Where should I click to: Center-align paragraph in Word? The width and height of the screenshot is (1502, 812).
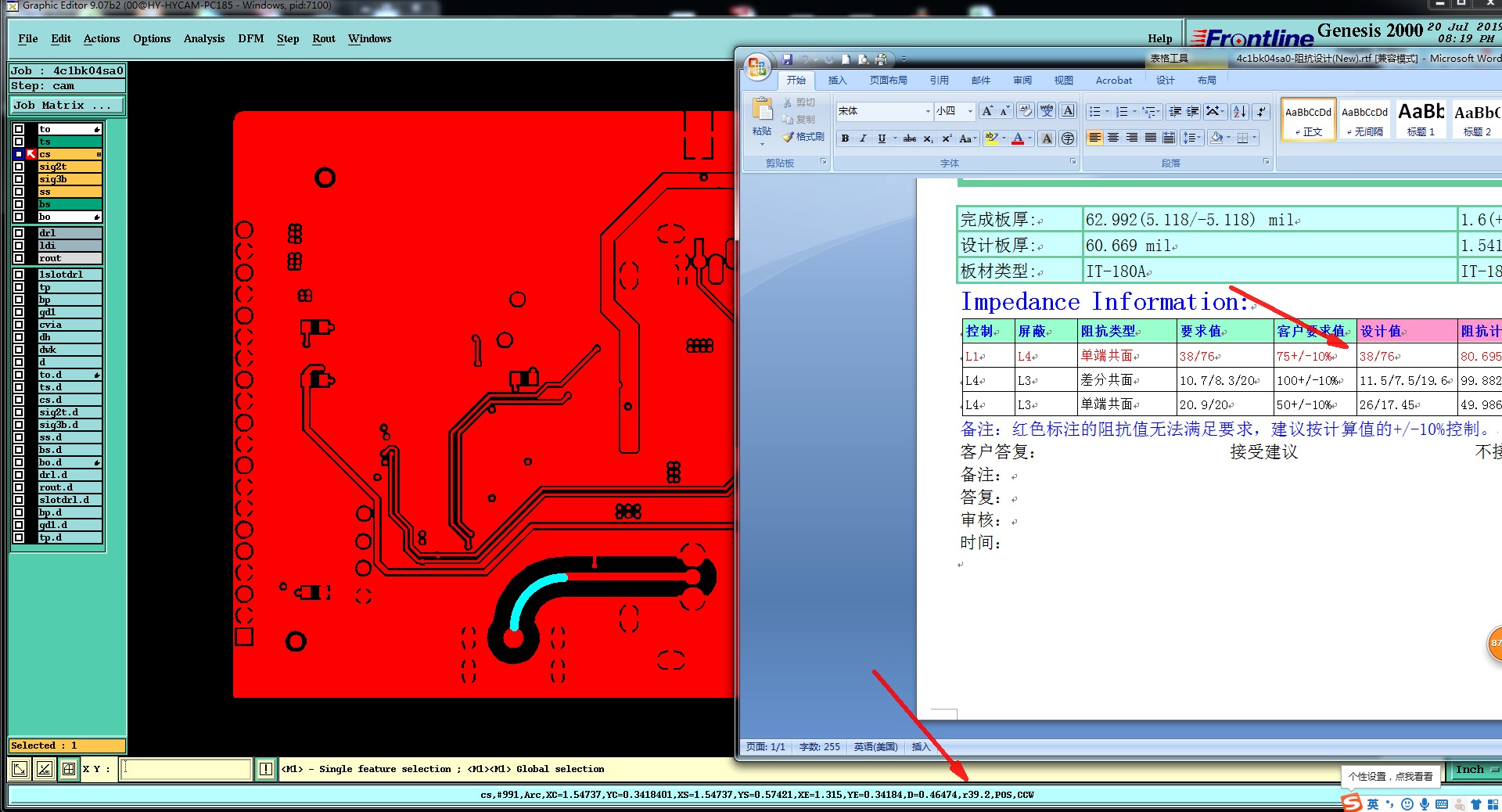(x=1113, y=138)
